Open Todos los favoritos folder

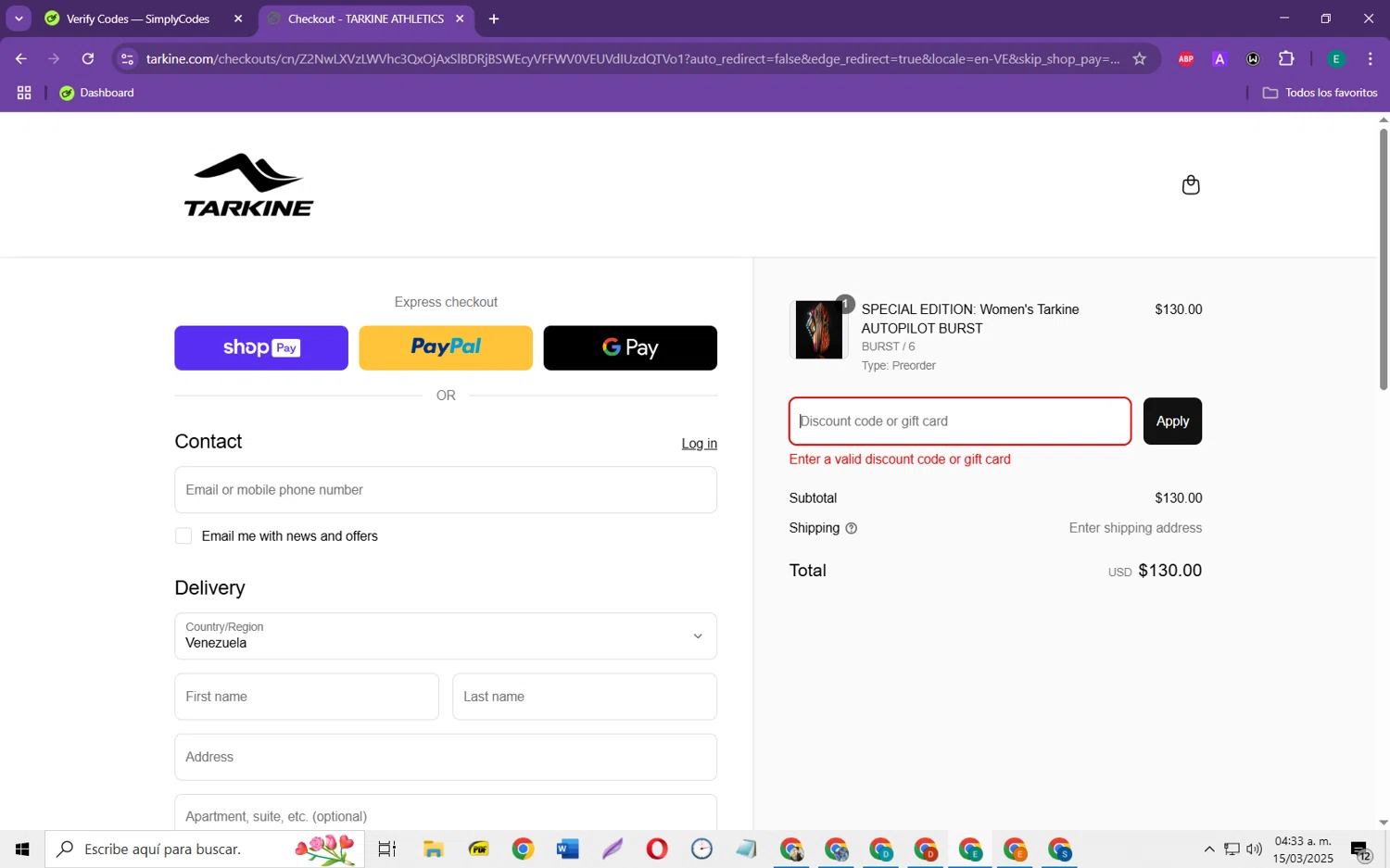pos(1320,93)
